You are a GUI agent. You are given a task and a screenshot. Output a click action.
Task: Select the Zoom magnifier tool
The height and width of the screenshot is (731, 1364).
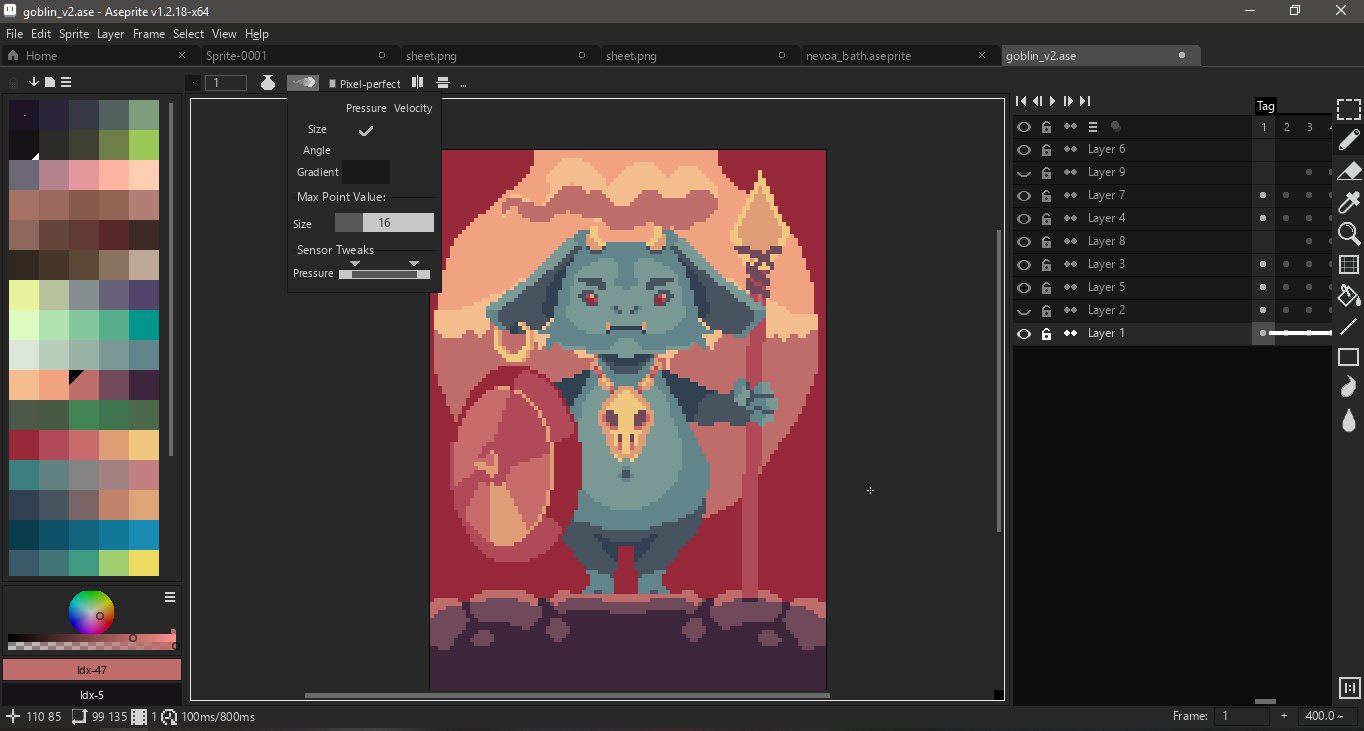click(x=1348, y=234)
